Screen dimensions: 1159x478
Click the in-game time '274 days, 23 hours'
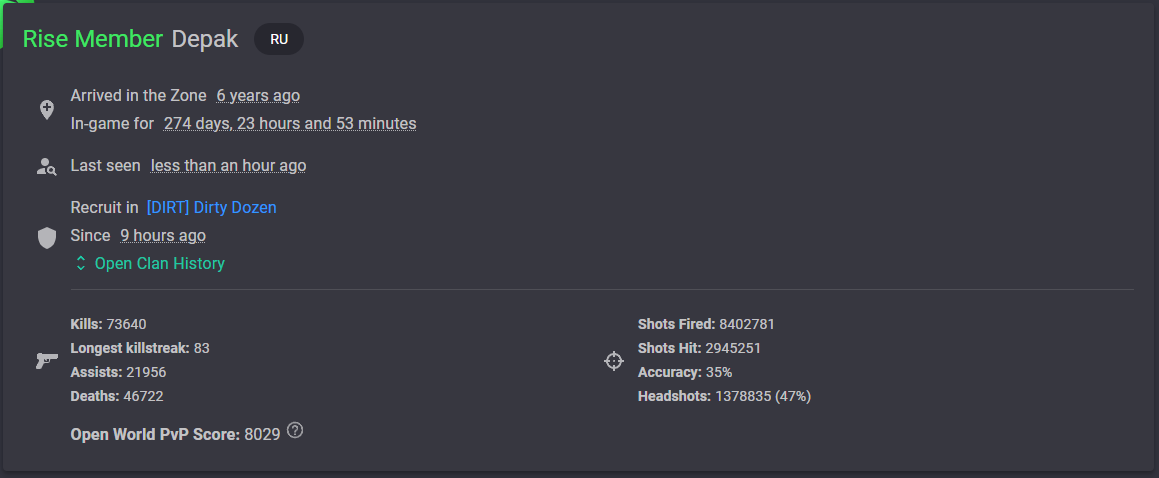[290, 123]
